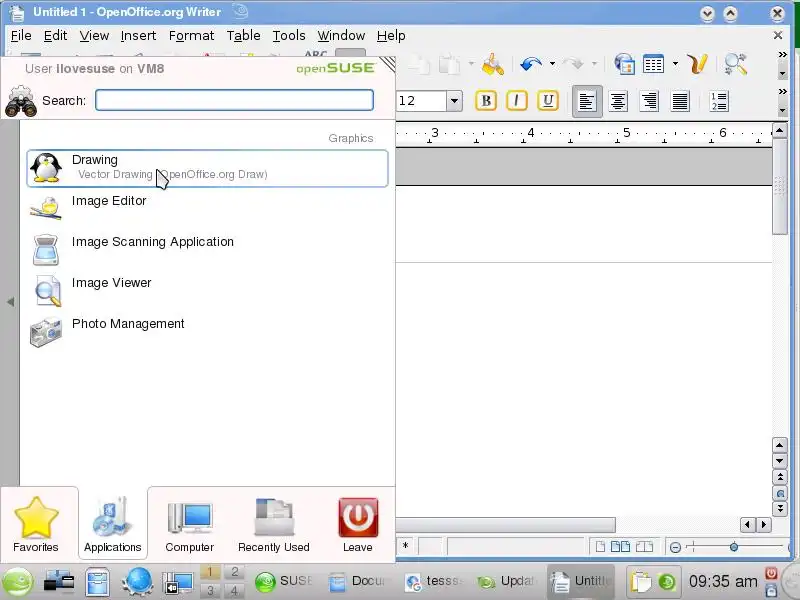Open the Image Editor application
800x600 pixels.
[x=207, y=209]
